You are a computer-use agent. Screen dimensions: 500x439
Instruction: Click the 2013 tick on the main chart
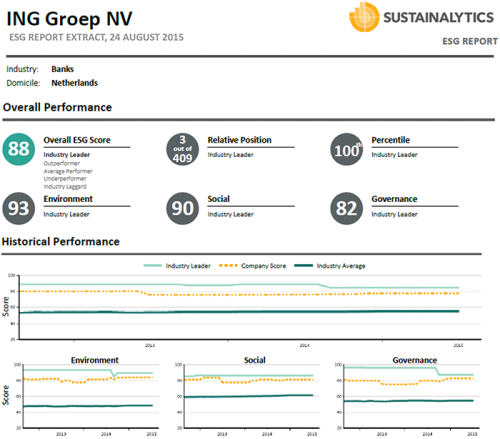pos(150,345)
